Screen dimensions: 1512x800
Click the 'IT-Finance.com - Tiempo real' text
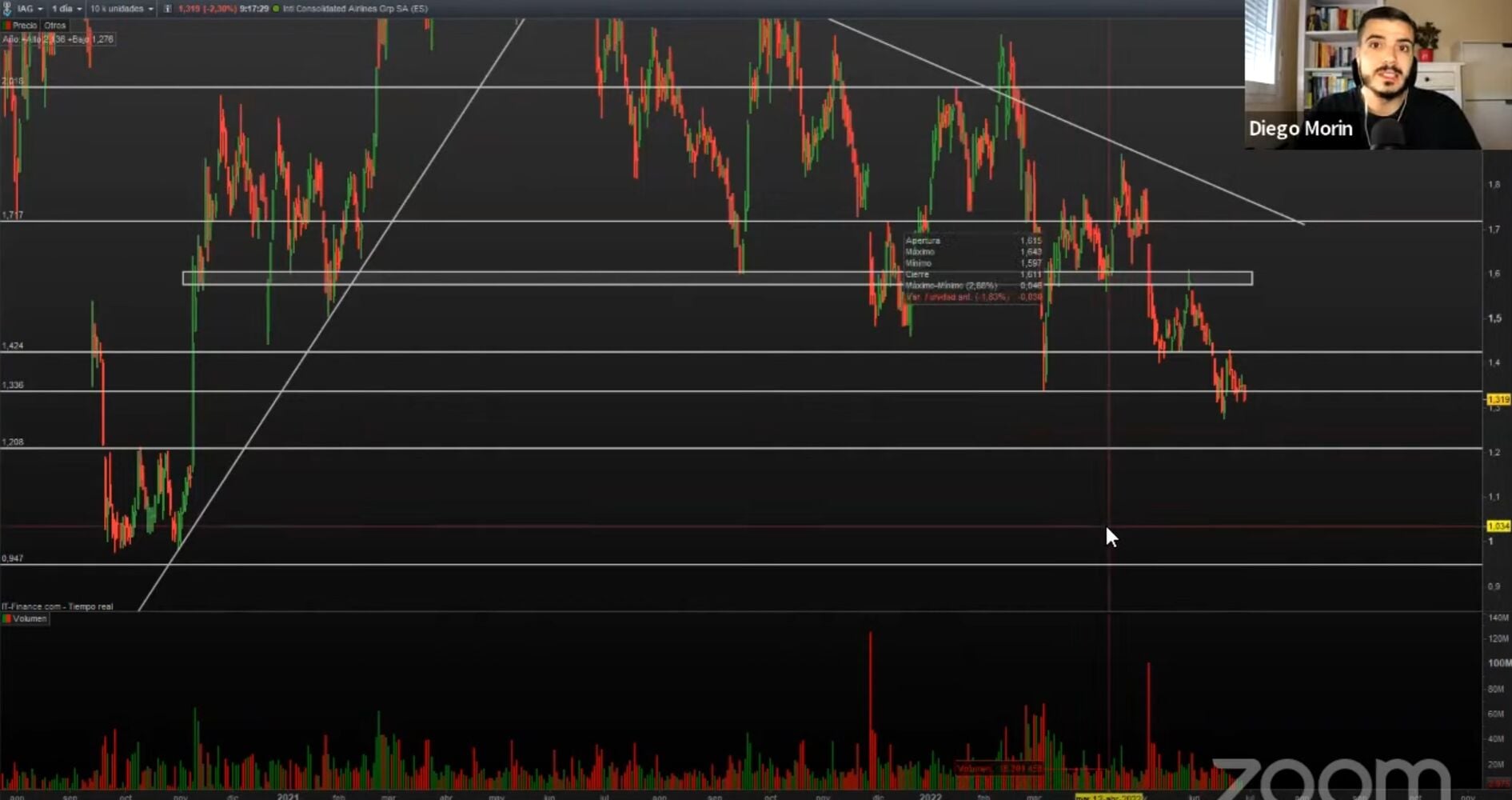click(58, 606)
